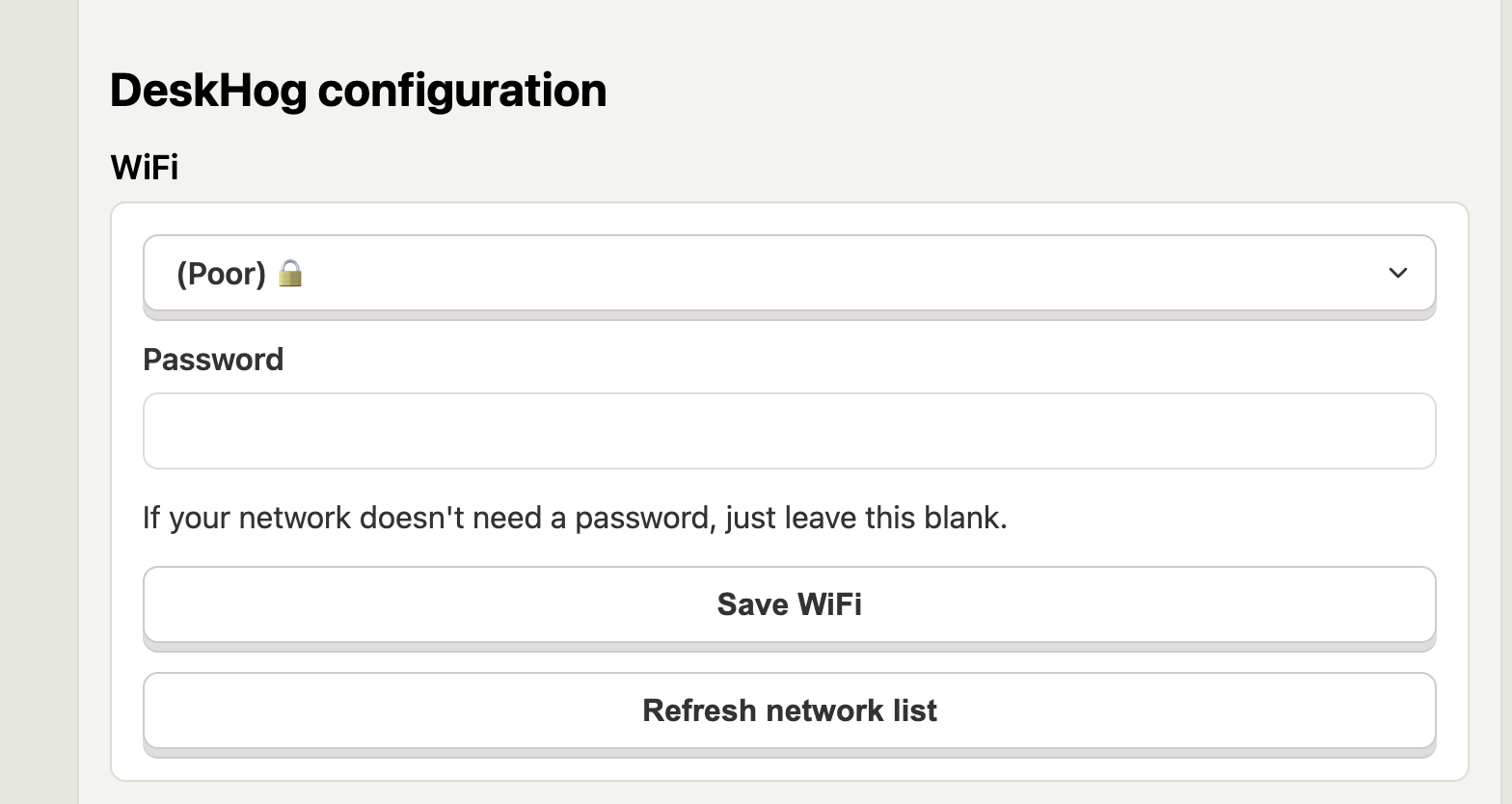Click empty space inside the network dropdown
1512x804 pixels.
coord(820,274)
